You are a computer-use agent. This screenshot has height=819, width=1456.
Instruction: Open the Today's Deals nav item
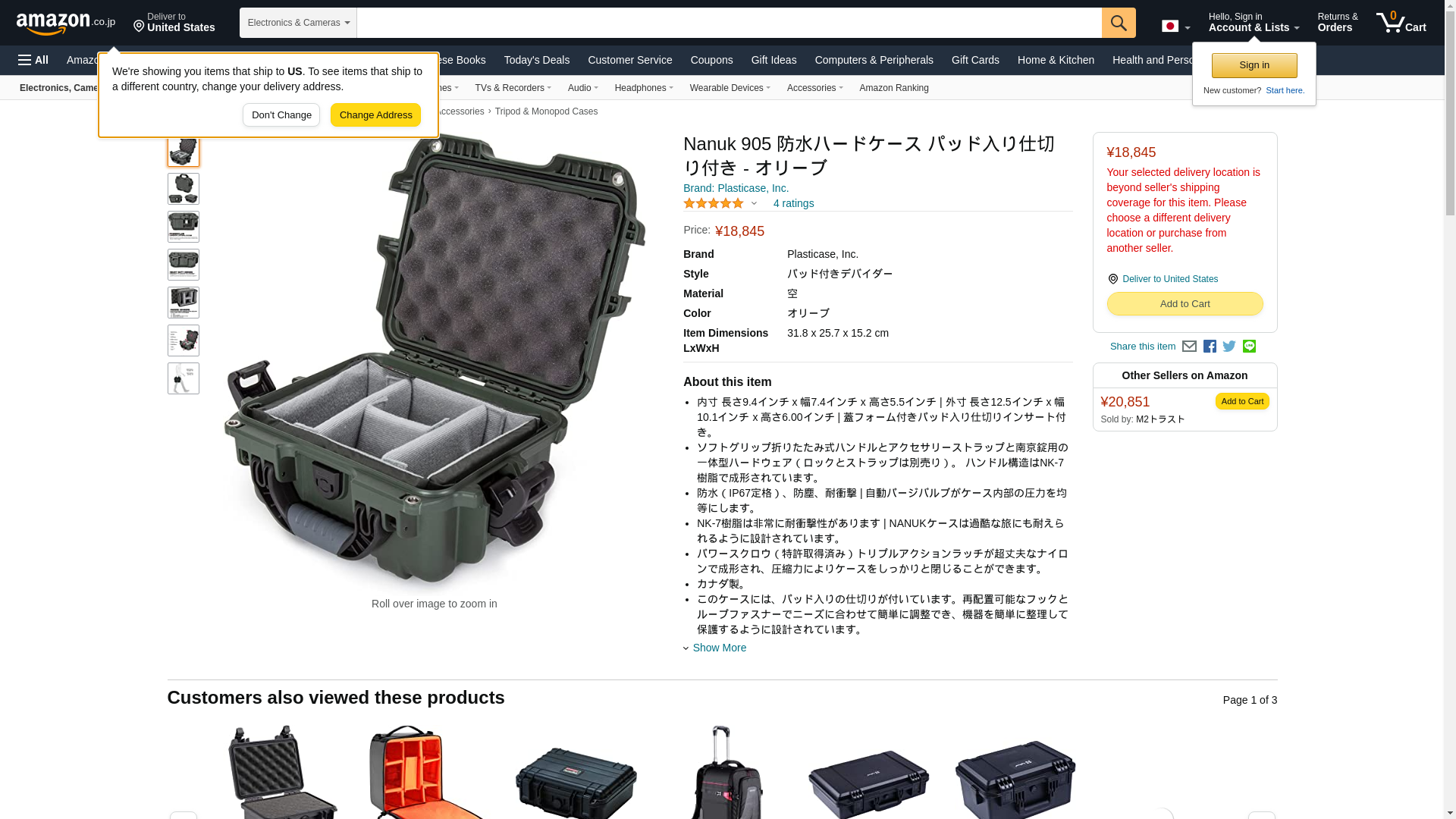pos(537,60)
